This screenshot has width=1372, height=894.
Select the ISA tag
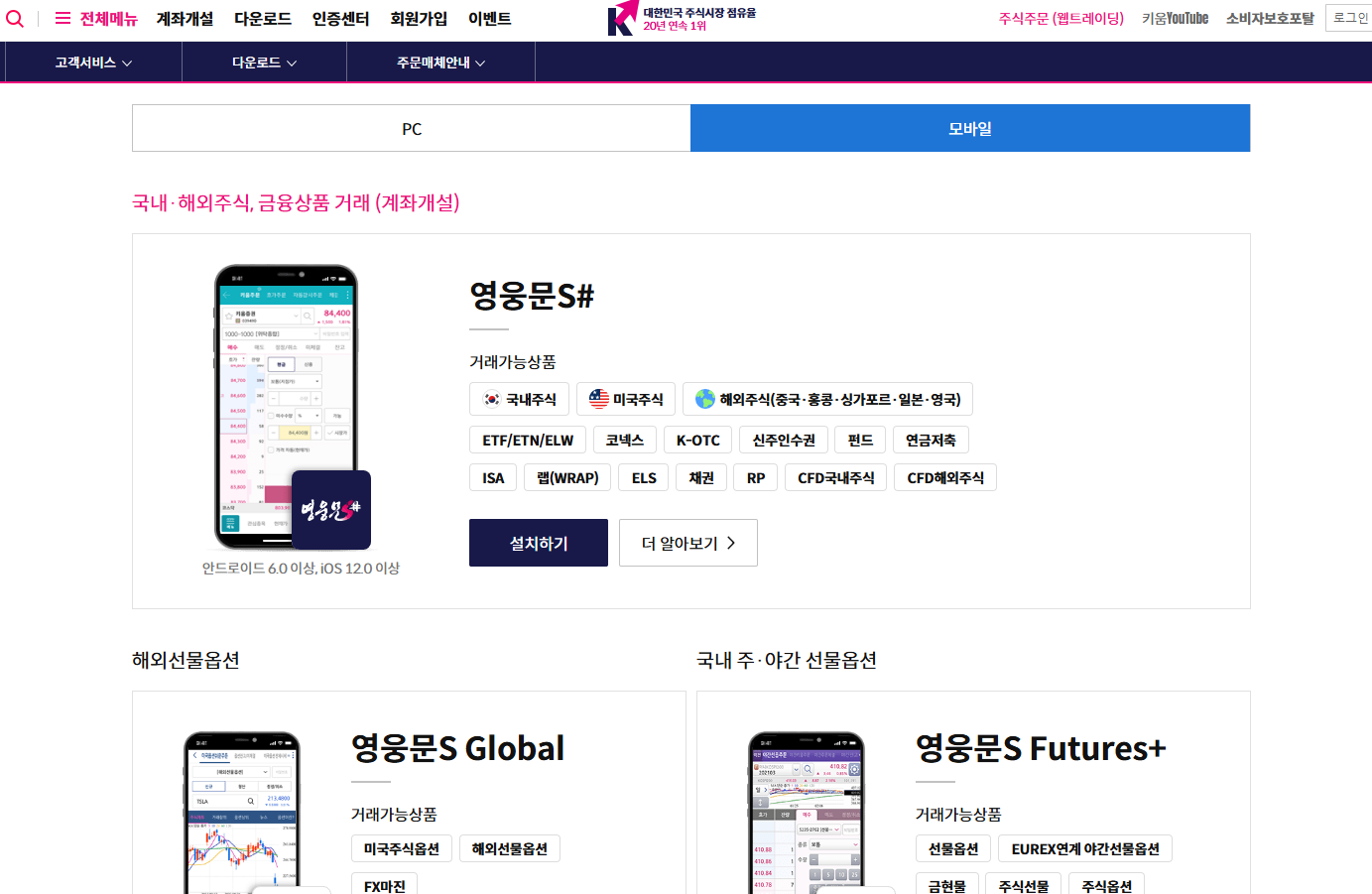pos(493,477)
